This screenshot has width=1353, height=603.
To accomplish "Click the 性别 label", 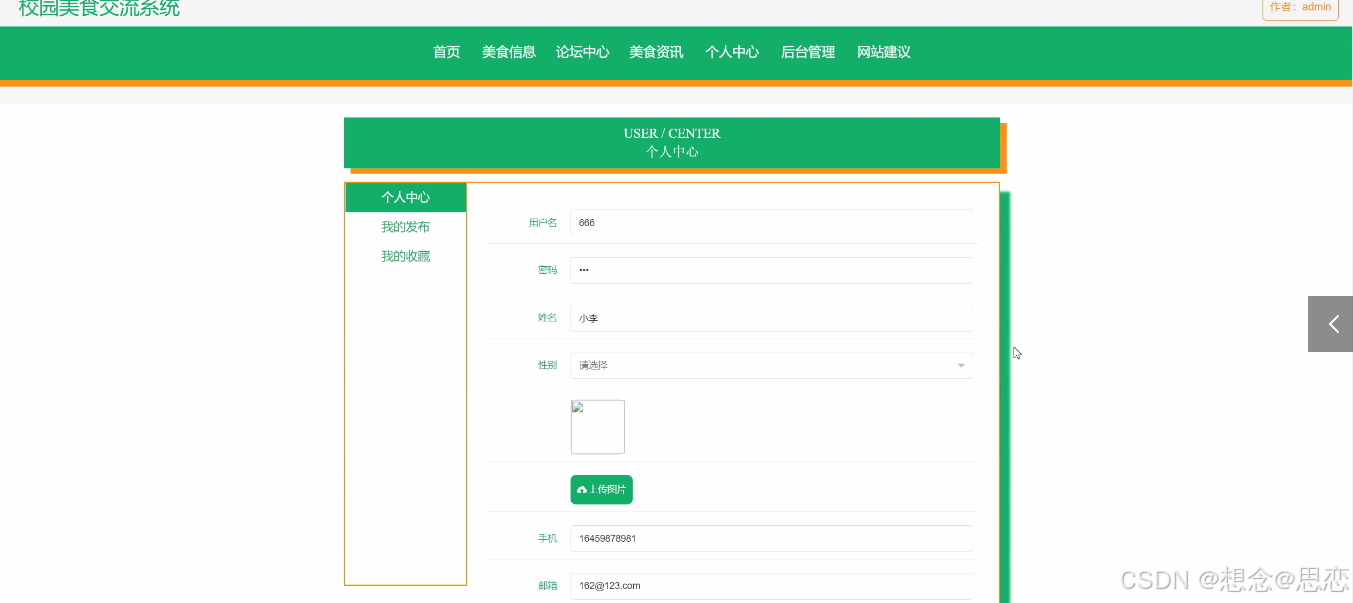I will [x=548, y=366].
